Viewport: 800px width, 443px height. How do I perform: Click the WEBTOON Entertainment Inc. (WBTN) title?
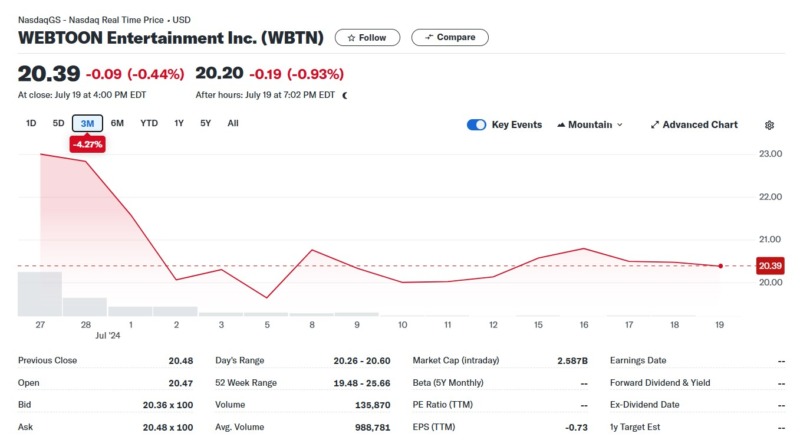[x=171, y=38]
